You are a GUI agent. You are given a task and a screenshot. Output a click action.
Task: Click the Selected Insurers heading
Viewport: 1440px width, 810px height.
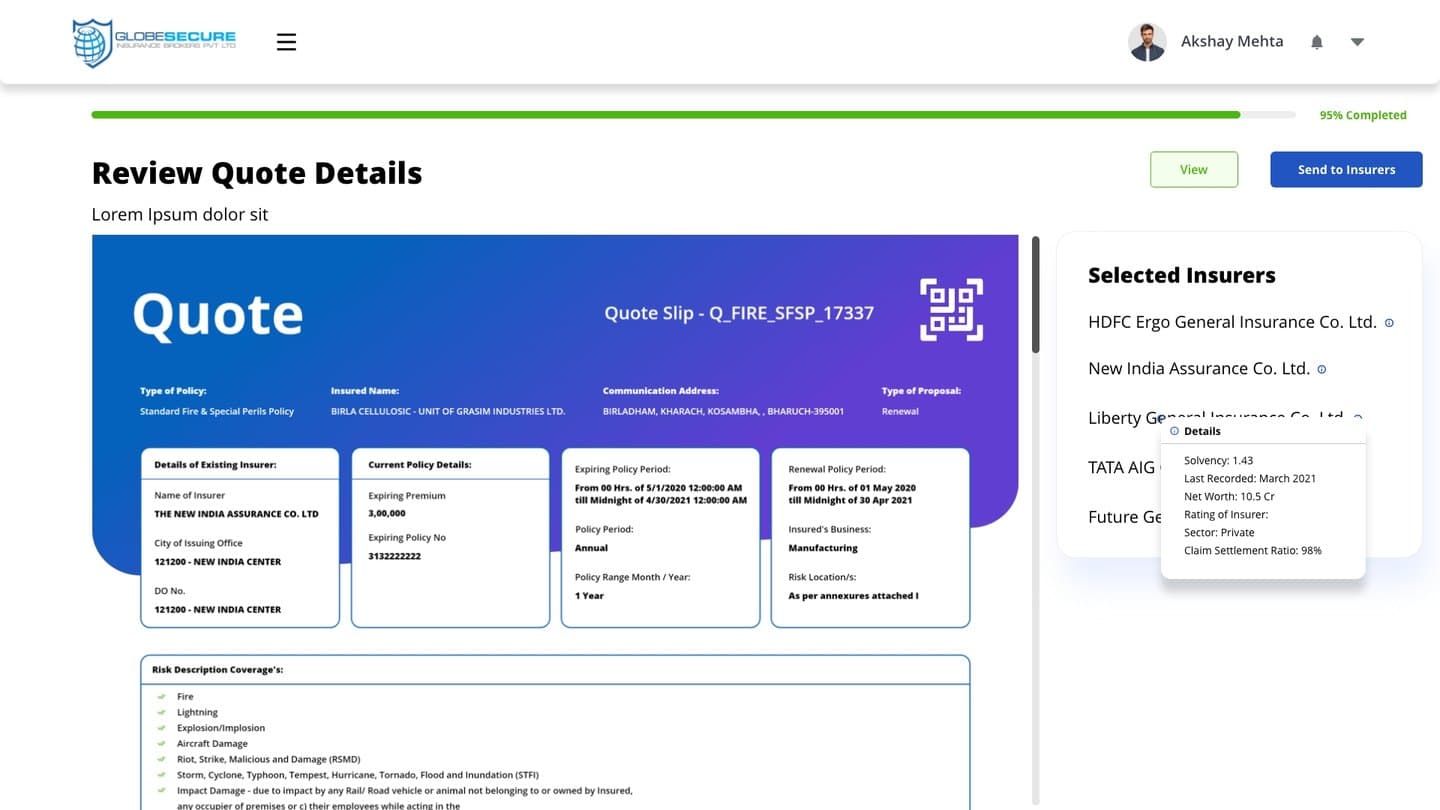point(1182,275)
